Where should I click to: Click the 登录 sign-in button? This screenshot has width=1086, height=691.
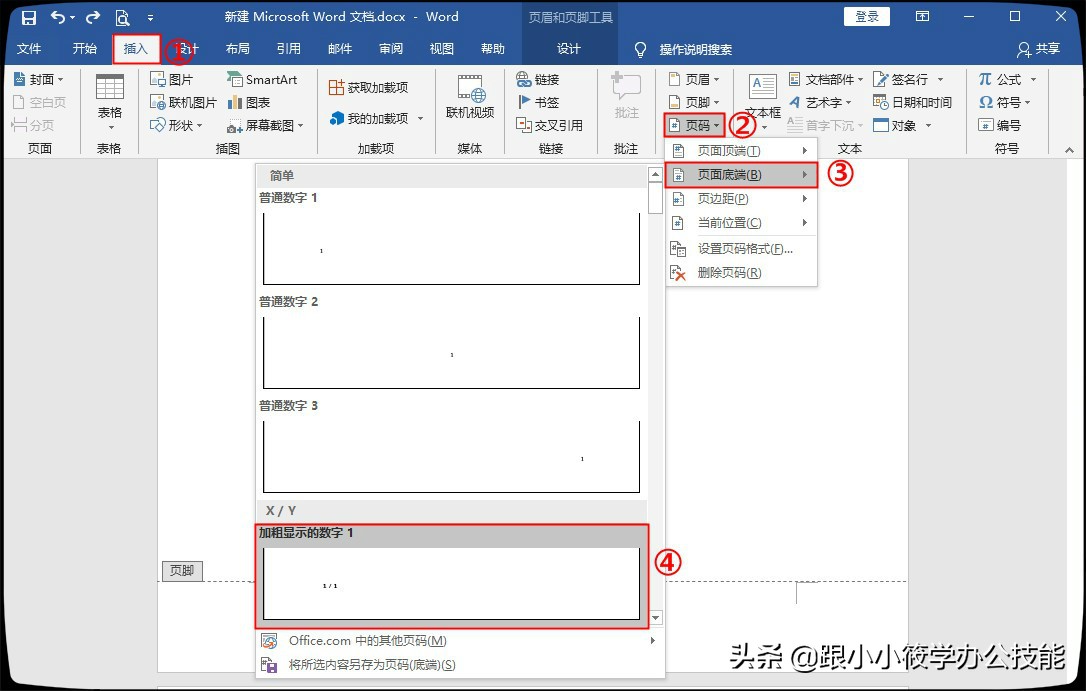tap(866, 16)
